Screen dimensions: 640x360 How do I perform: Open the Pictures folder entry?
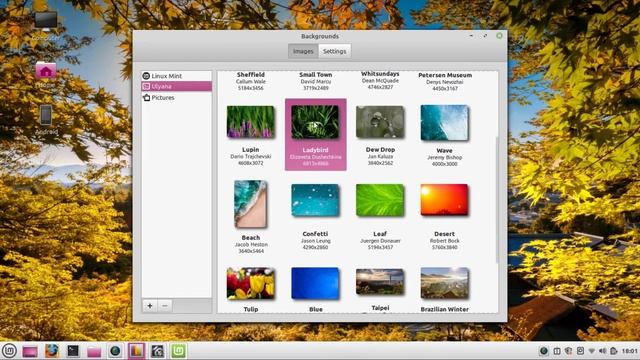(176, 98)
